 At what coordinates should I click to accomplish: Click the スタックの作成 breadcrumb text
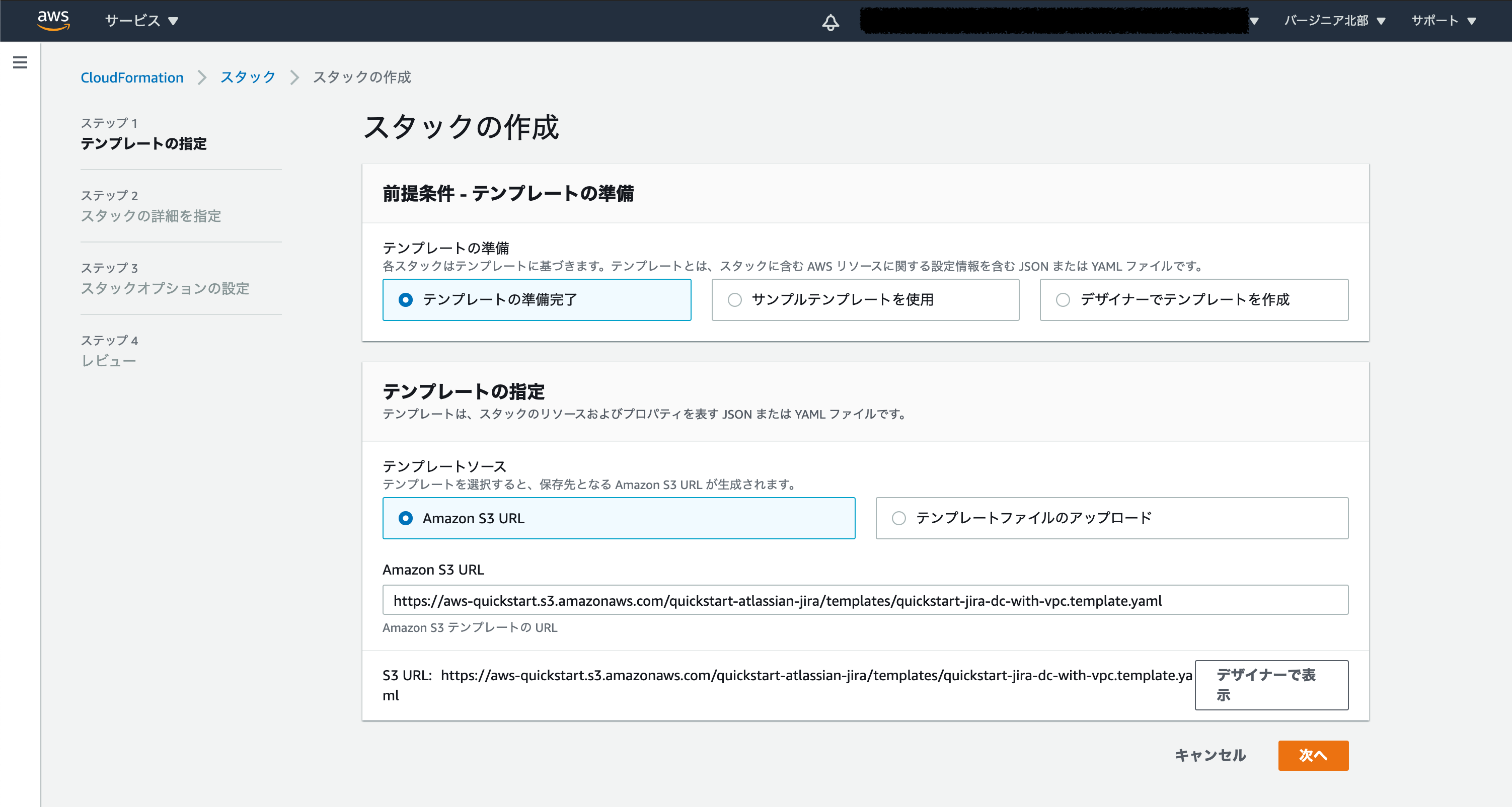[x=361, y=77]
